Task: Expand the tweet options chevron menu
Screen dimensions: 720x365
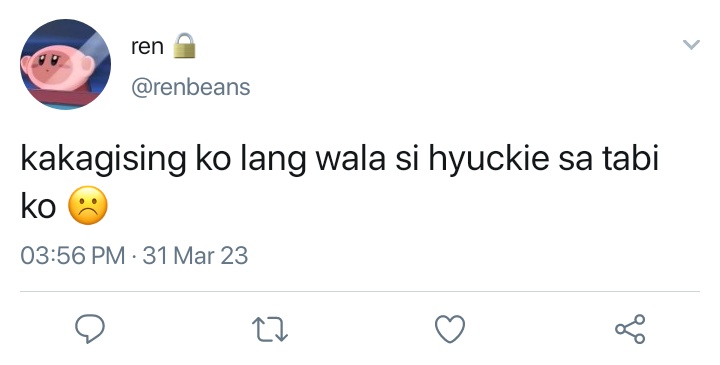Action: coord(691,45)
